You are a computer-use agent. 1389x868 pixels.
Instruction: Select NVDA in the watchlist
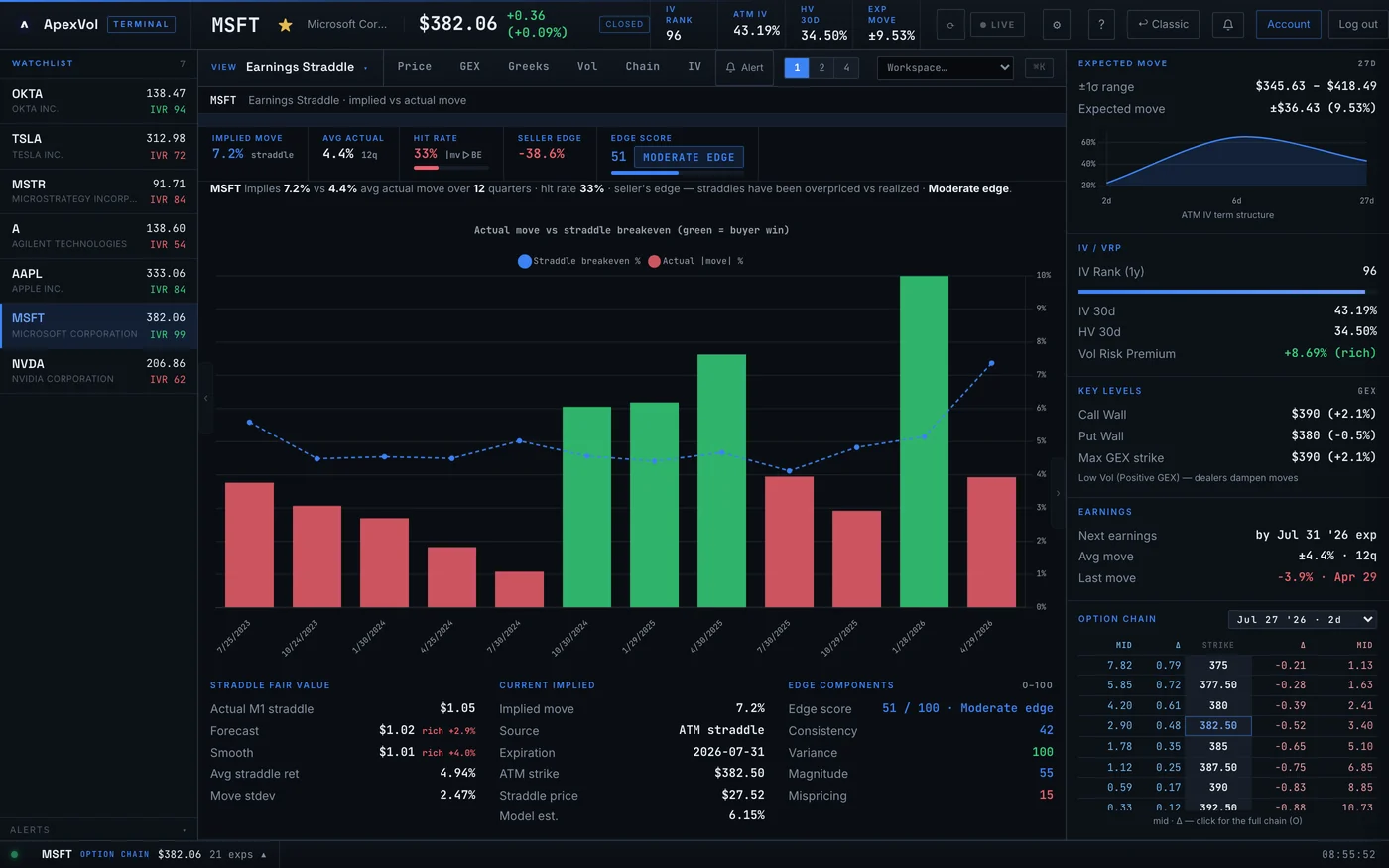[98, 371]
